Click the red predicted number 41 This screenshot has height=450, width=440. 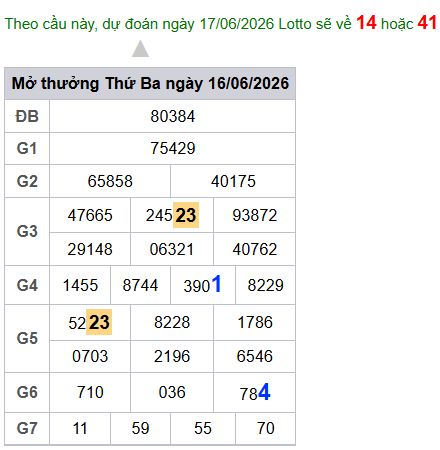click(x=427, y=23)
